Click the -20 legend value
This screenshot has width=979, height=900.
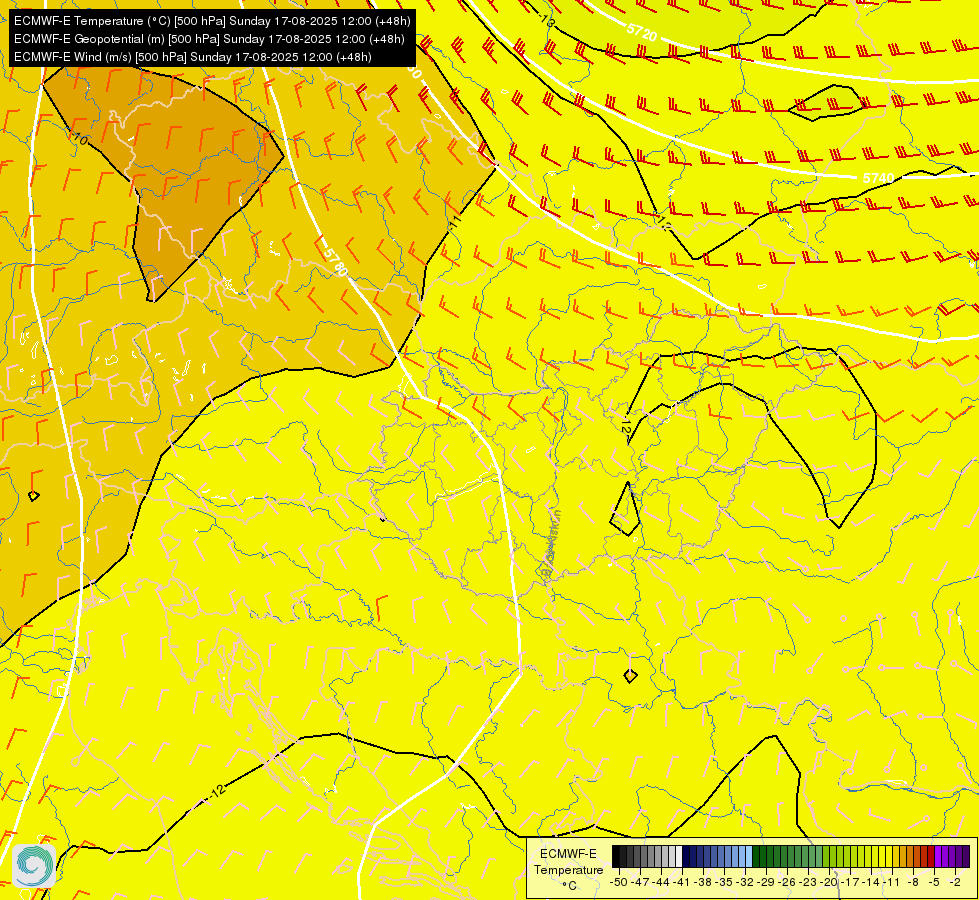[829, 883]
